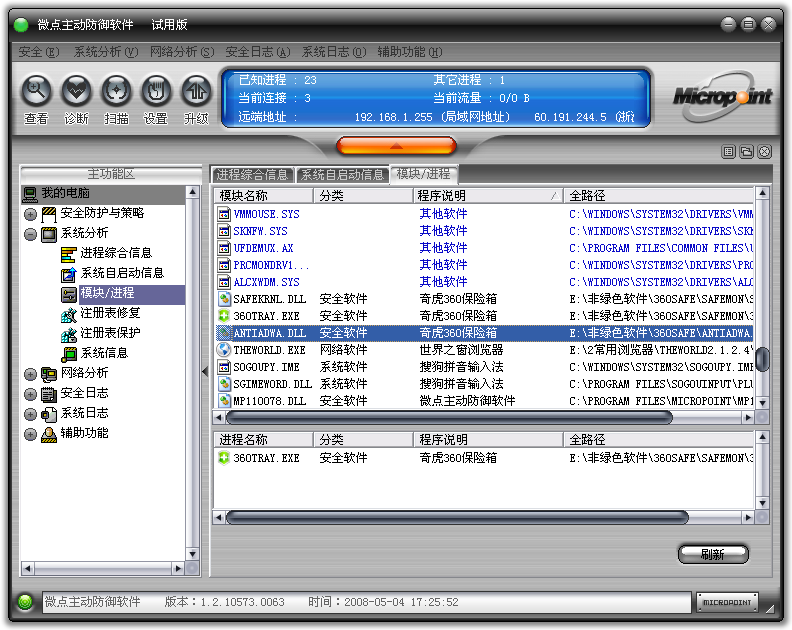The image size is (792, 630).
Task: Sort by 程序说明 column header
Action: 488,196
